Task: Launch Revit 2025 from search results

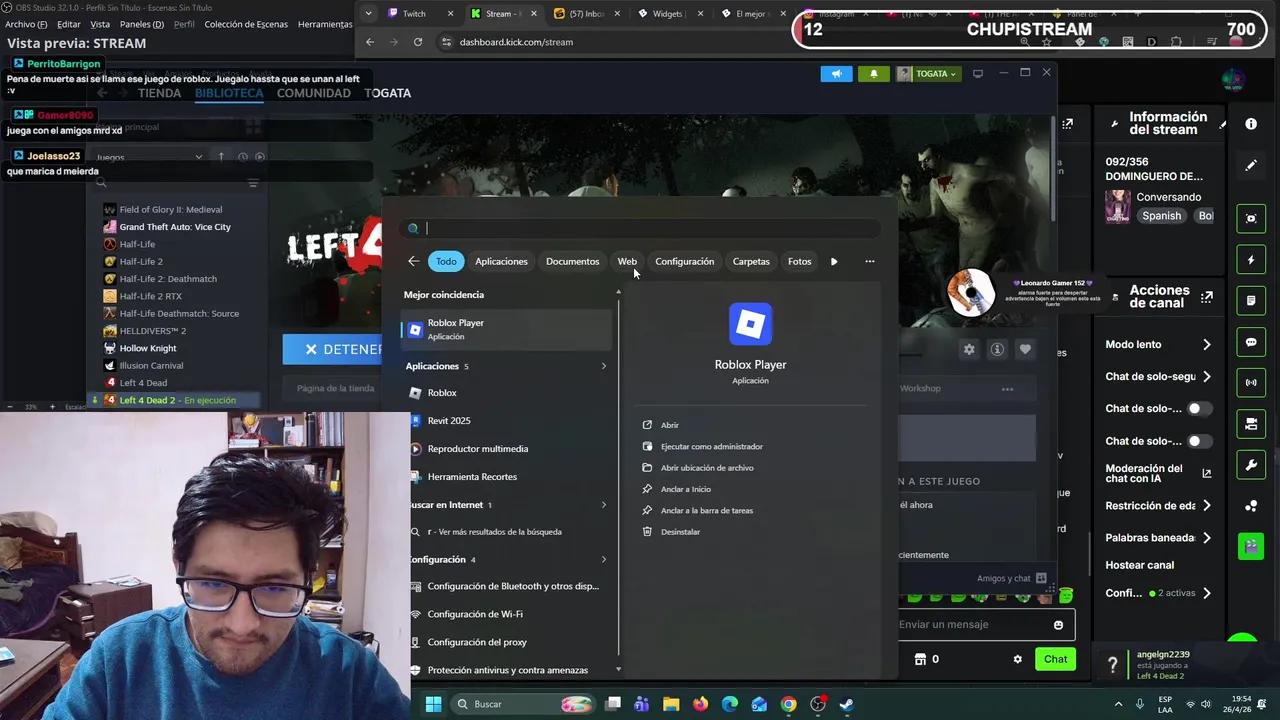Action: [448, 421]
